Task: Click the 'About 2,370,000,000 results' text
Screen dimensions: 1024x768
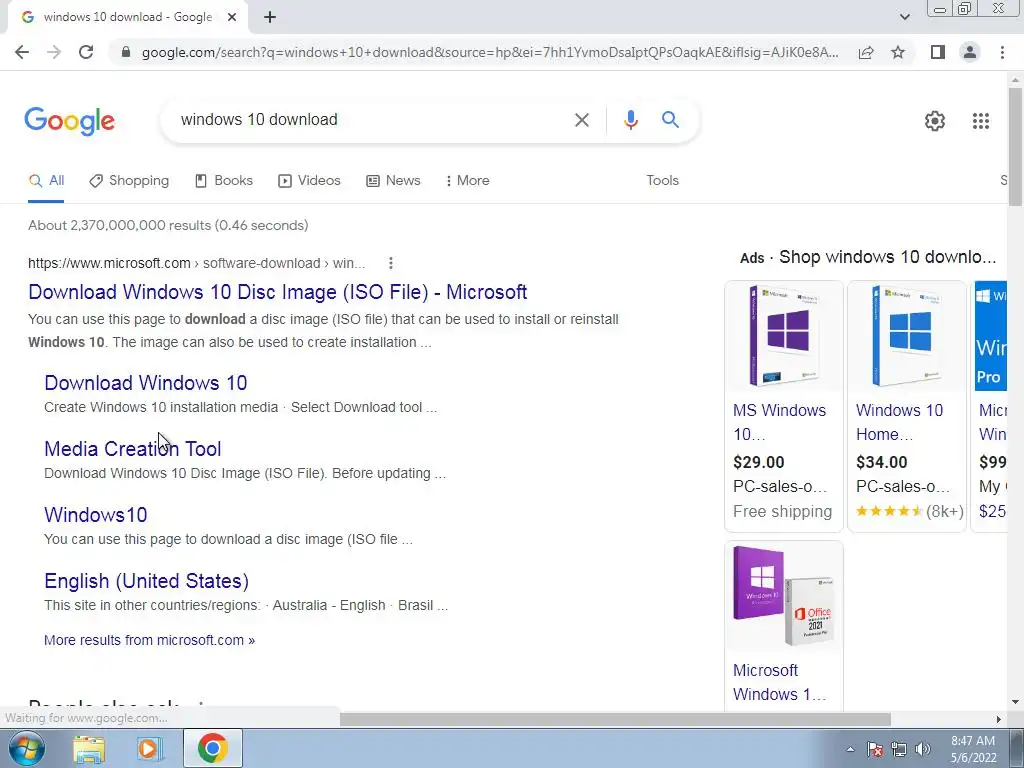Action: click(x=168, y=225)
